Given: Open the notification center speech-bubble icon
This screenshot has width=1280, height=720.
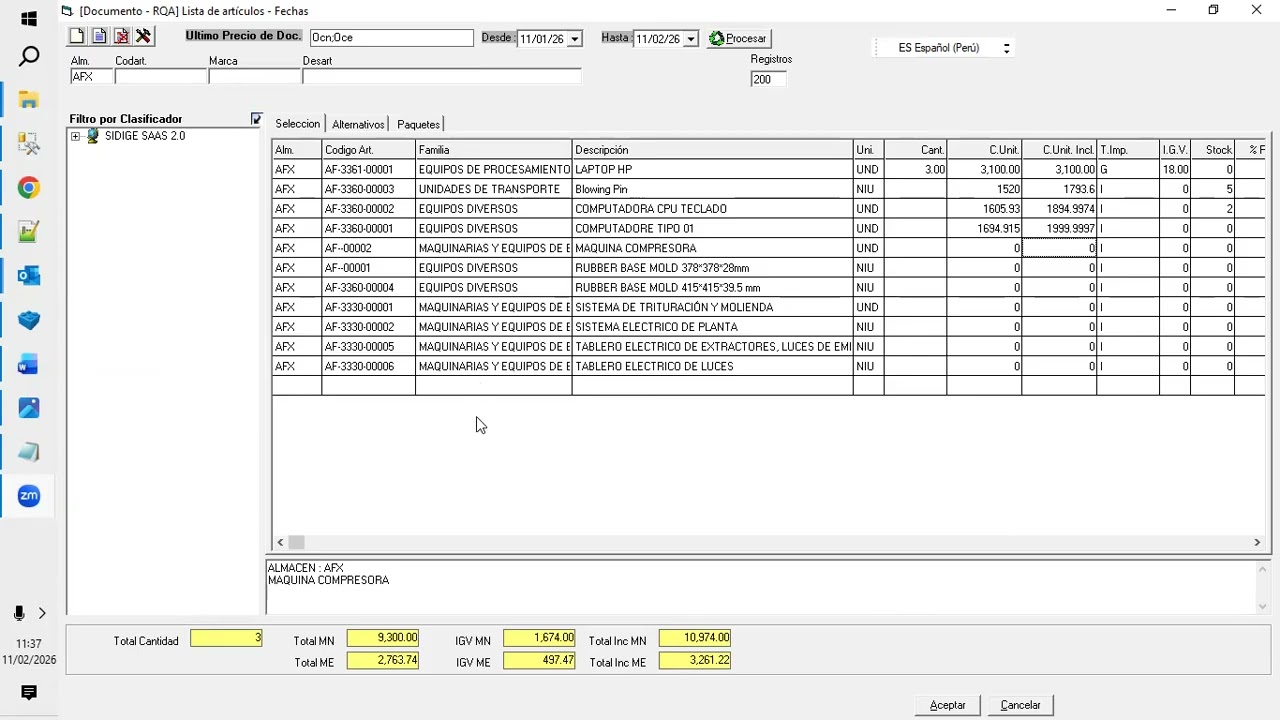Looking at the screenshot, I should (29, 693).
